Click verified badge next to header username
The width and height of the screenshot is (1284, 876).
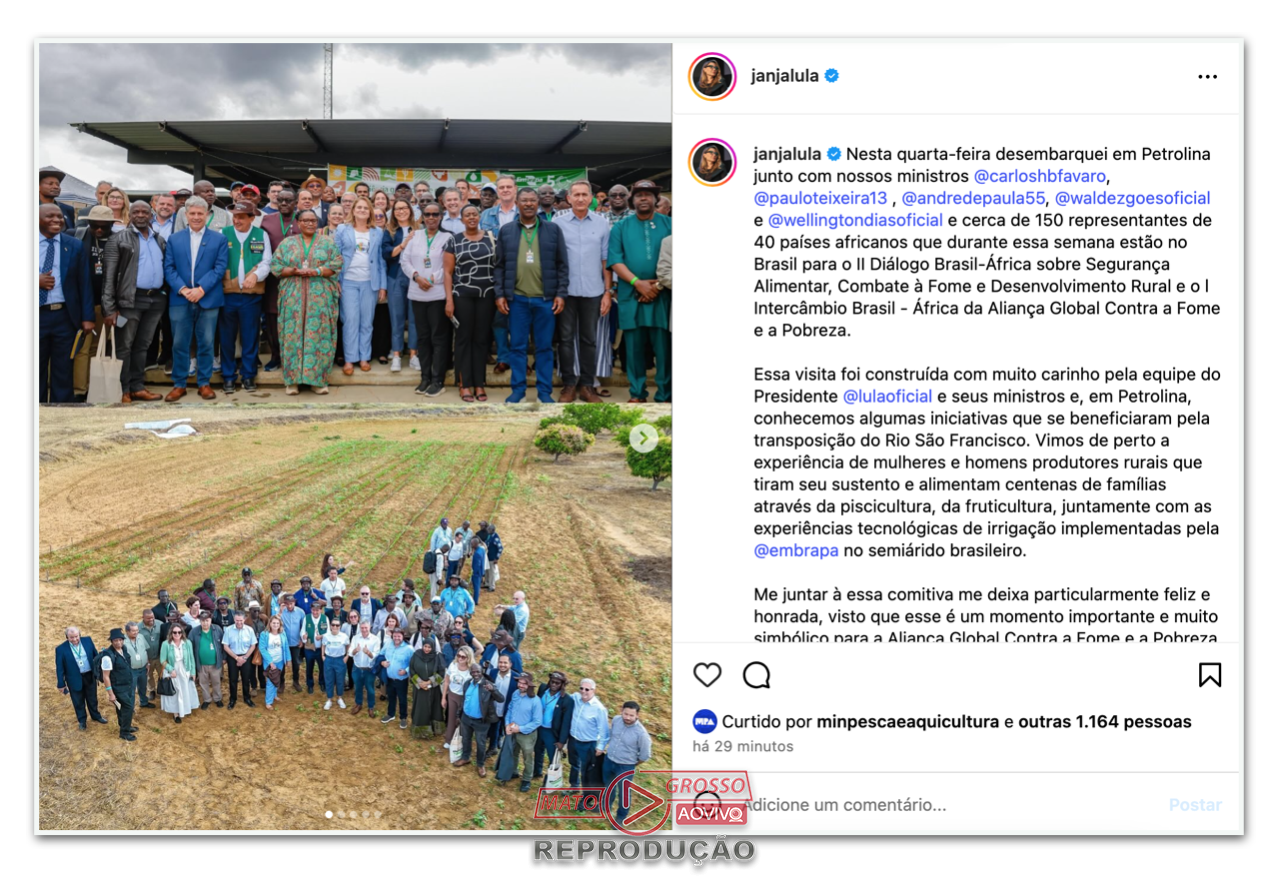click(832, 76)
